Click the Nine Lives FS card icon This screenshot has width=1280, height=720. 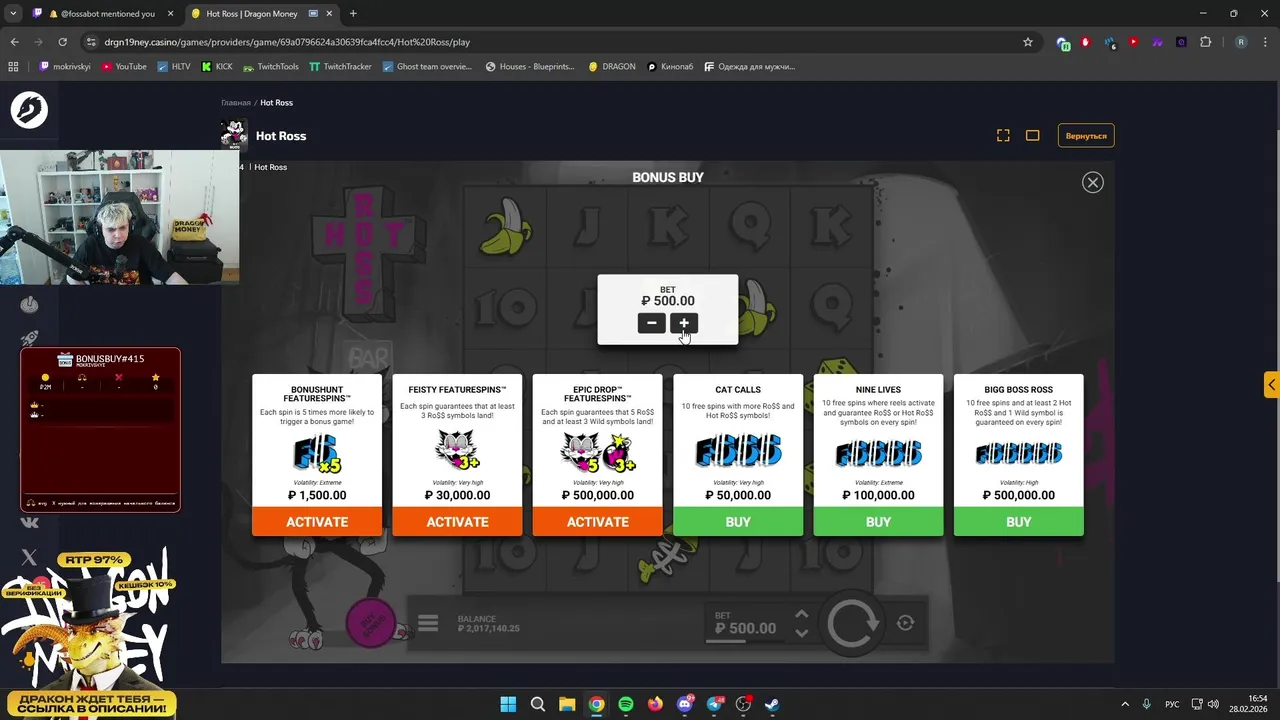tap(878, 454)
